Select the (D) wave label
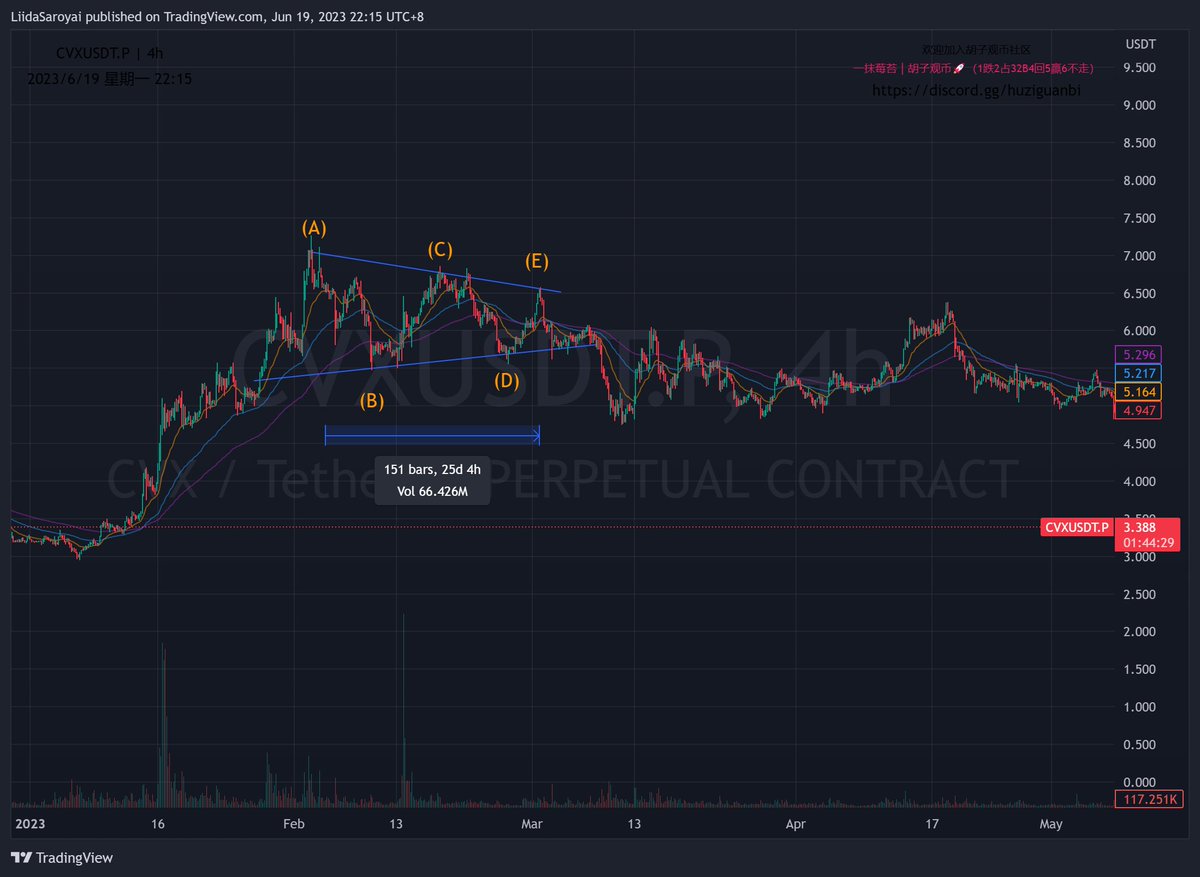 [x=507, y=380]
